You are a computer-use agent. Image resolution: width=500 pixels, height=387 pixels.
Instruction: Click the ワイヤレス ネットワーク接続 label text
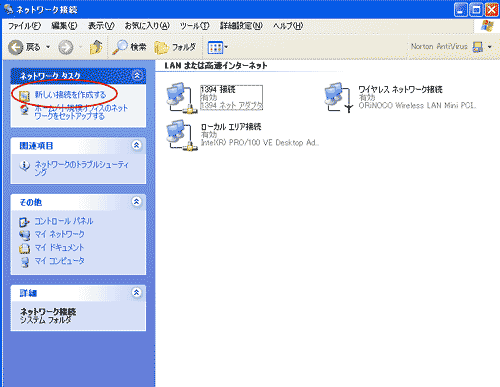tap(401, 89)
